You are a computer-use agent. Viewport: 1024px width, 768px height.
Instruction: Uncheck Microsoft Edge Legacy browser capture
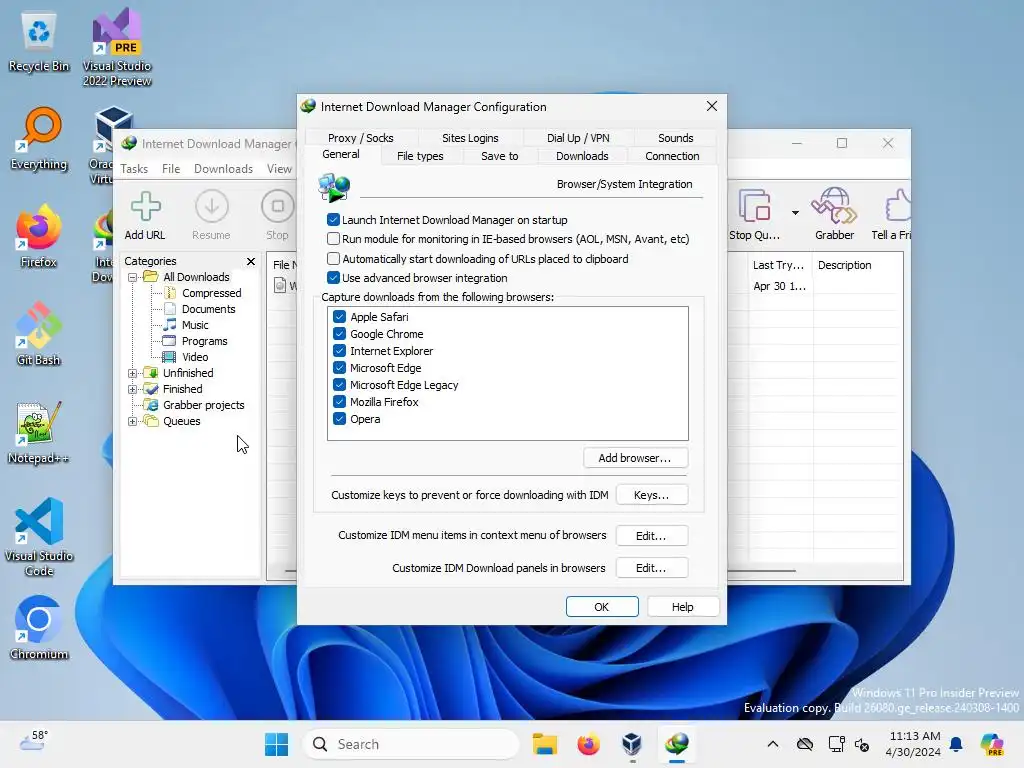click(x=340, y=385)
